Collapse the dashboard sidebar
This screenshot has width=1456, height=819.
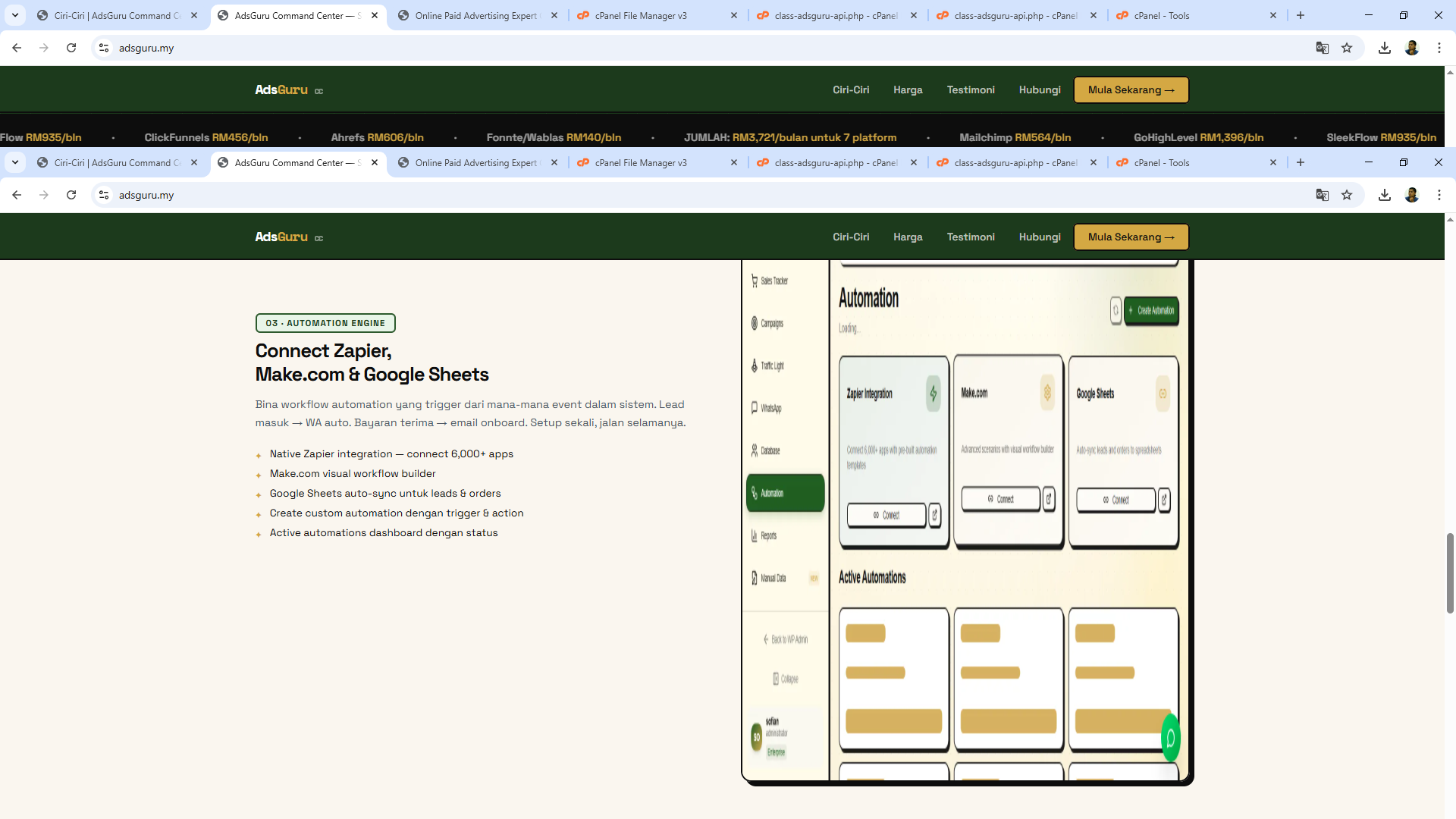(x=786, y=679)
